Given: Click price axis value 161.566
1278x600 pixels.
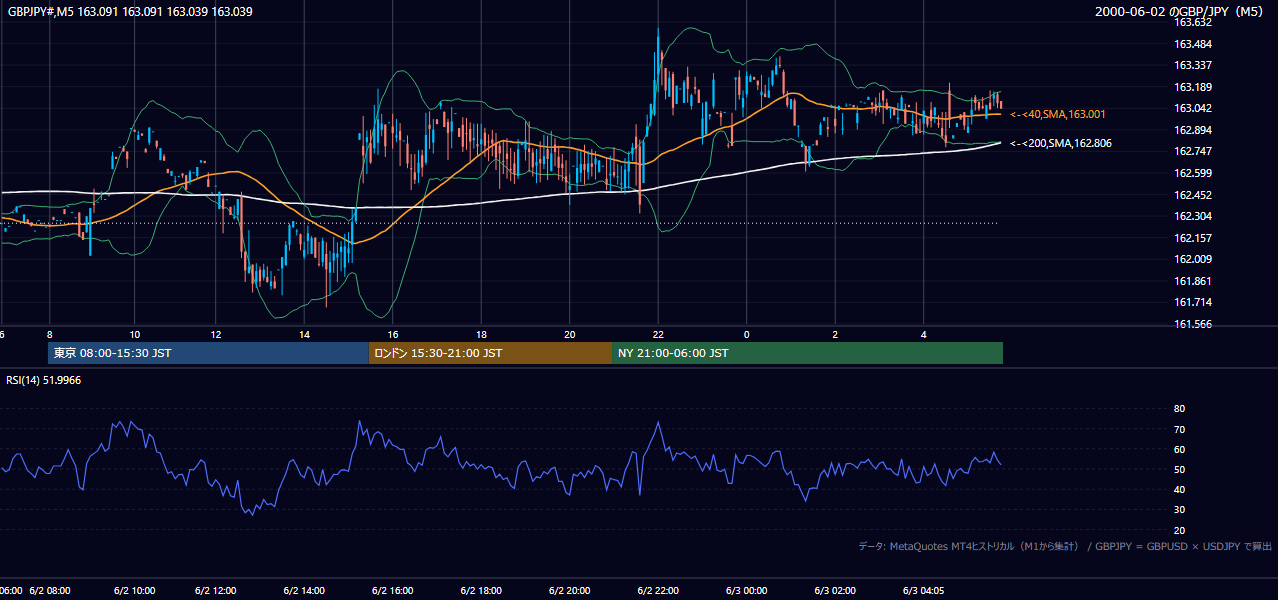Looking at the screenshot, I should (x=1192, y=324).
